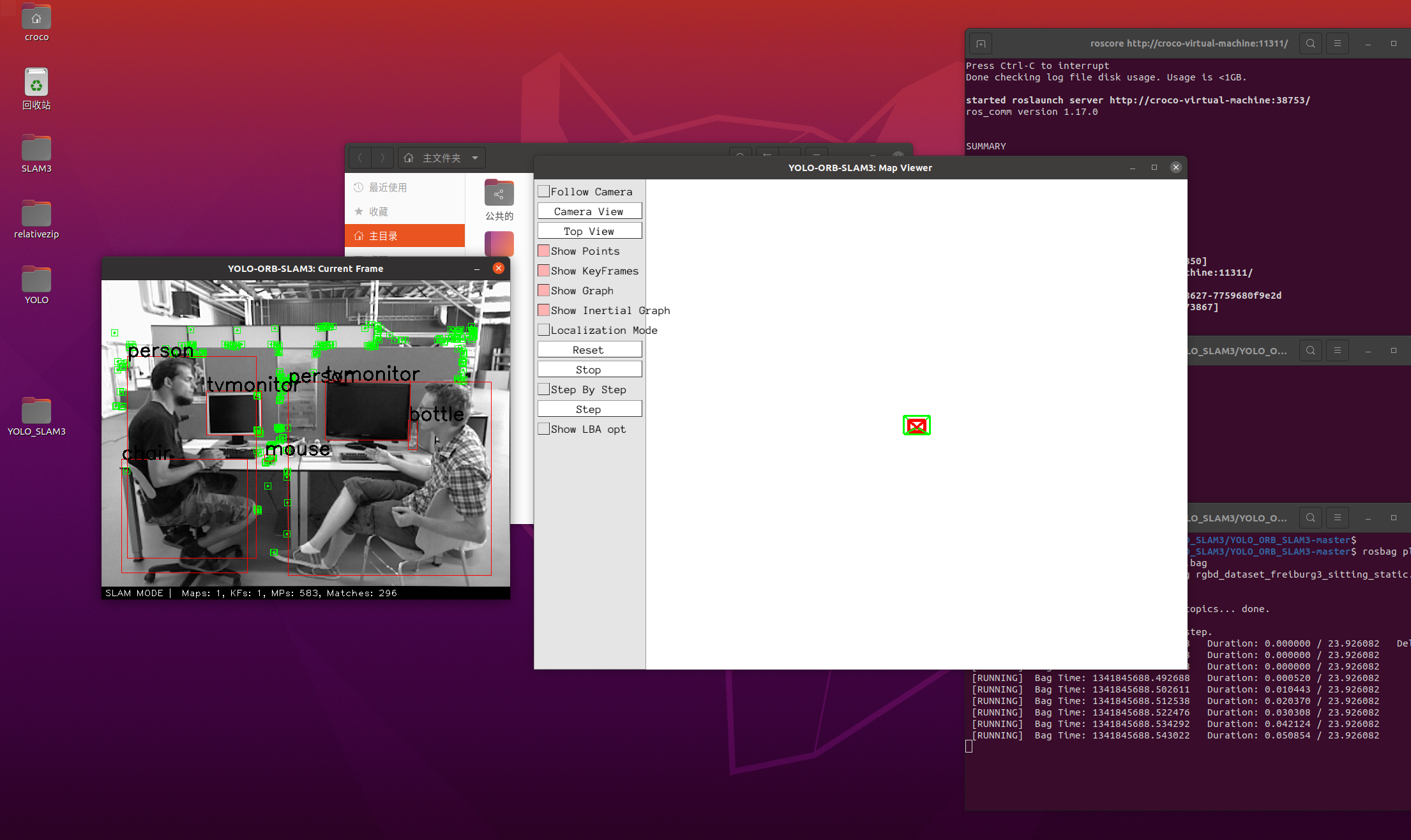Image resolution: width=1411 pixels, height=840 pixels.
Task: Open the croco home folder icon
Action: pos(36,19)
